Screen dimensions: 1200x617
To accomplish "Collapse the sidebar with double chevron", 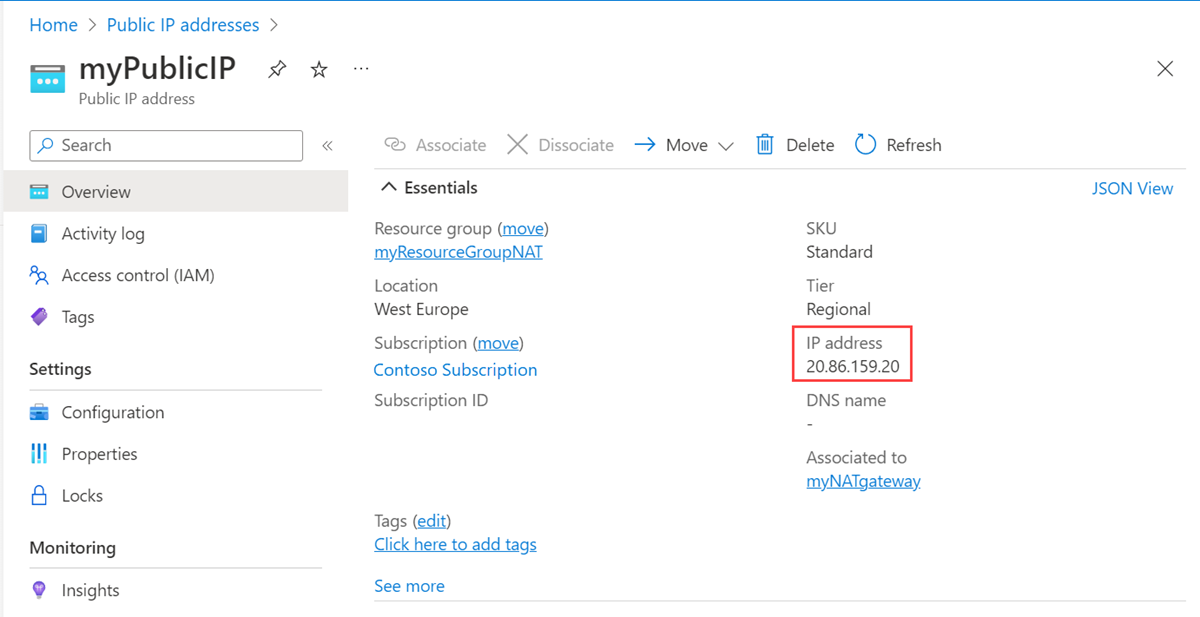I will (x=327, y=146).
